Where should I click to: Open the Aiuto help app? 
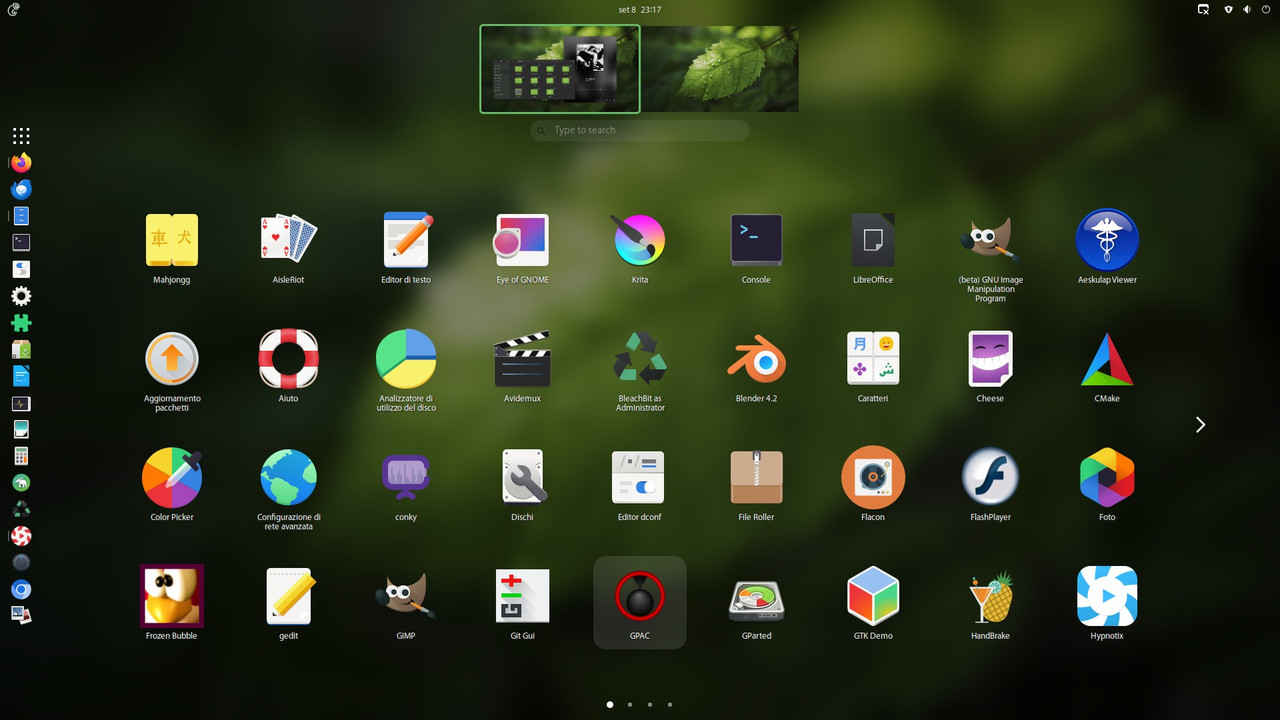pyautogui.click(x=288, y=359)
